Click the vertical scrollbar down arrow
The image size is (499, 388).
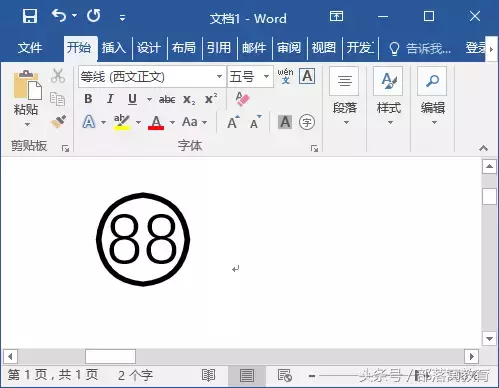(x=489, y=339)
